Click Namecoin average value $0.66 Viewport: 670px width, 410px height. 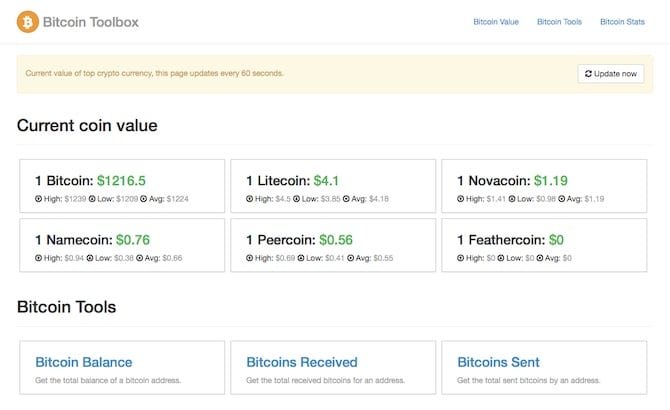pyautogui.click(x=172, y=258)
